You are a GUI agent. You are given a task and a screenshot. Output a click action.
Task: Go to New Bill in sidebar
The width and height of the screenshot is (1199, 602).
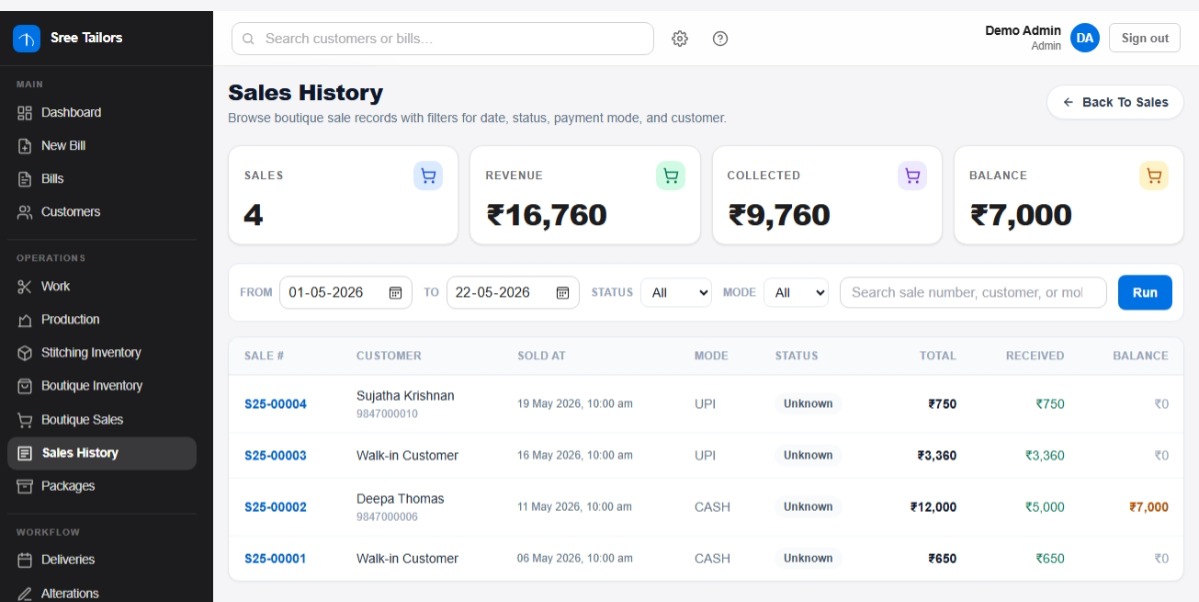tap(102, 145)
